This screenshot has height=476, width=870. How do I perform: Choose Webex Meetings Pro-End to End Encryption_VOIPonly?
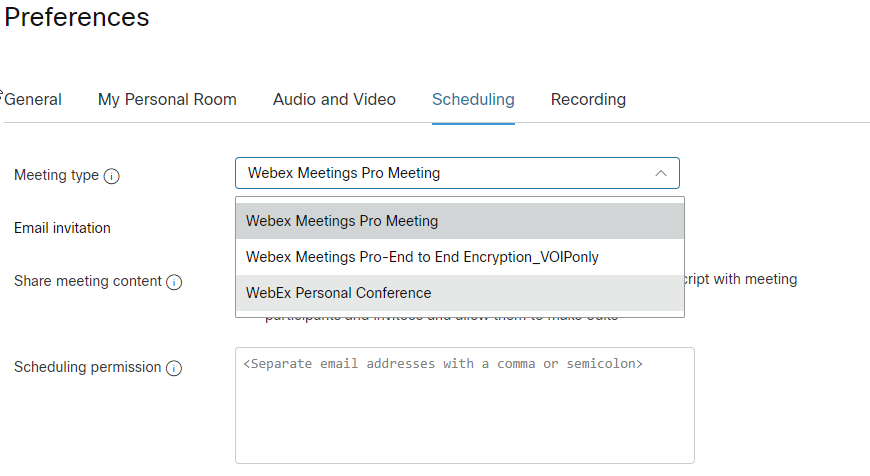click(460, 257)
